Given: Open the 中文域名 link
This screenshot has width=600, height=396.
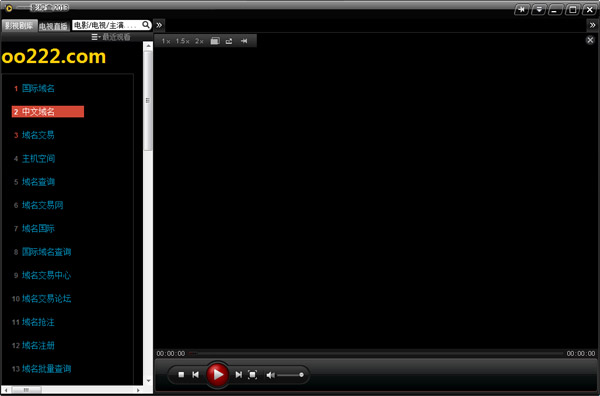Looking at the screenshot, I should point(38,112).
